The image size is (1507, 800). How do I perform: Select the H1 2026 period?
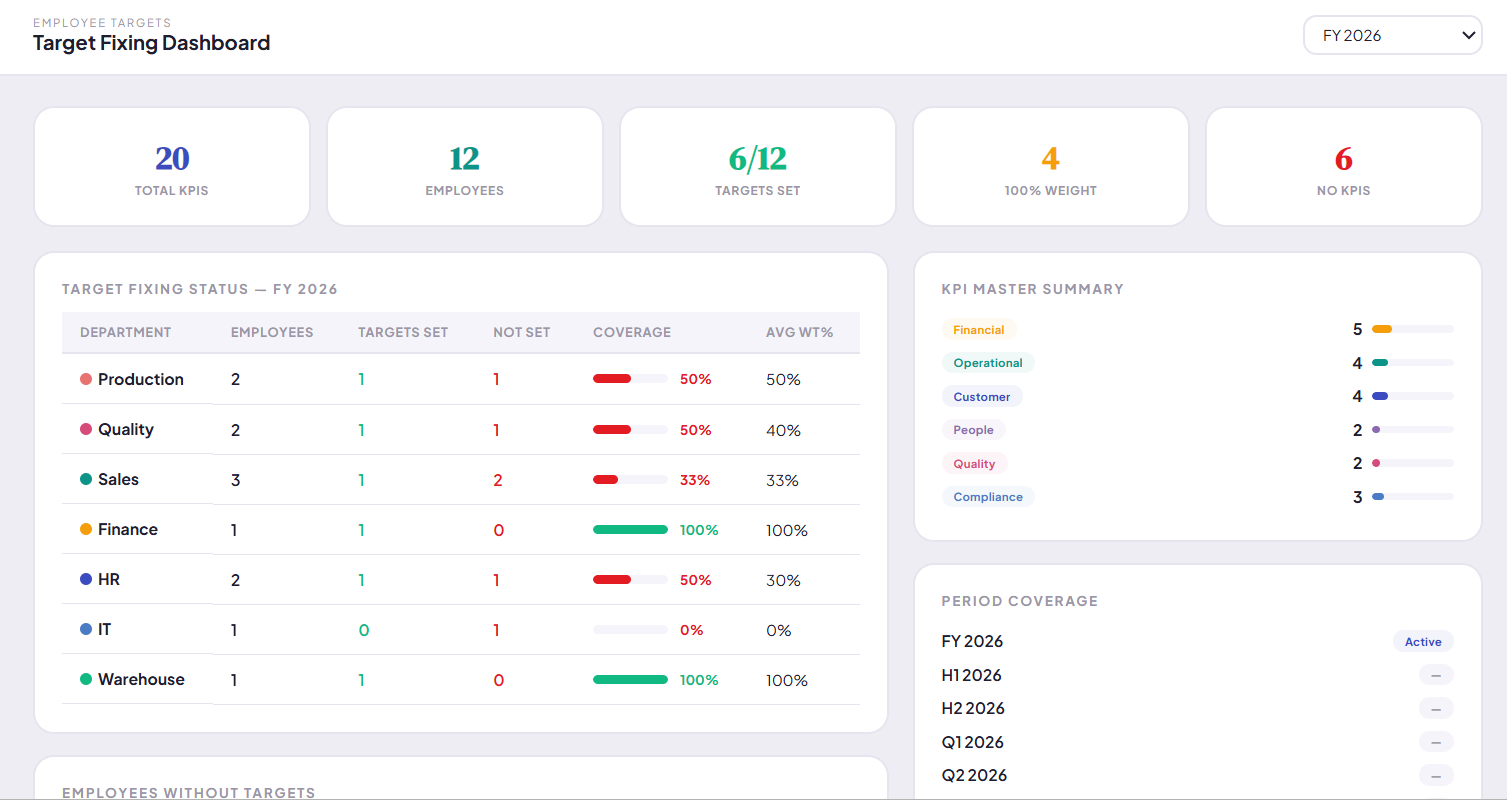972,675
